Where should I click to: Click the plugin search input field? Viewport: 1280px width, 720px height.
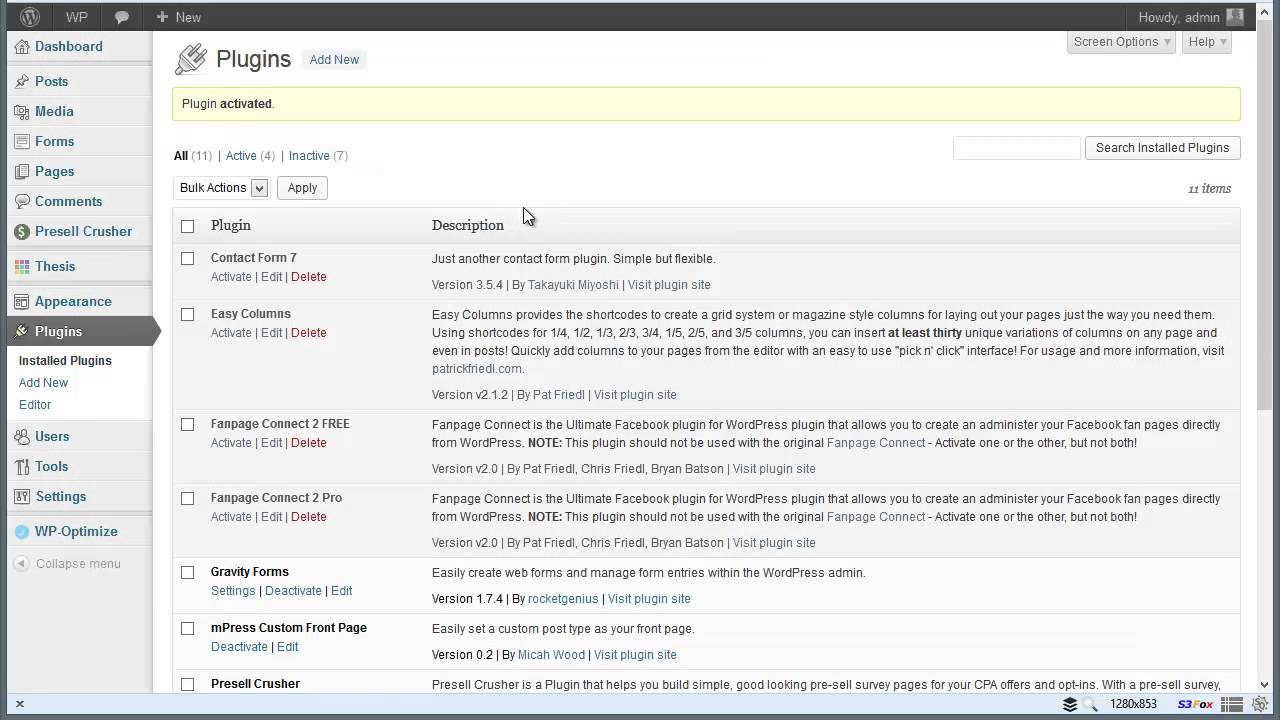(1016, 148)
